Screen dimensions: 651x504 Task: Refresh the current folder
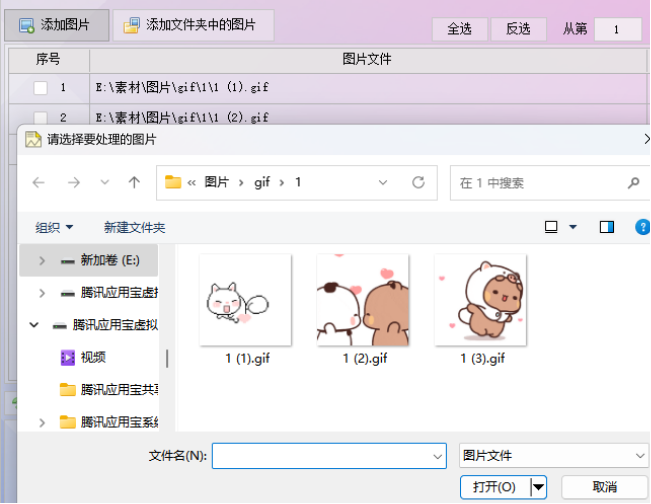[x=418, y=182]
